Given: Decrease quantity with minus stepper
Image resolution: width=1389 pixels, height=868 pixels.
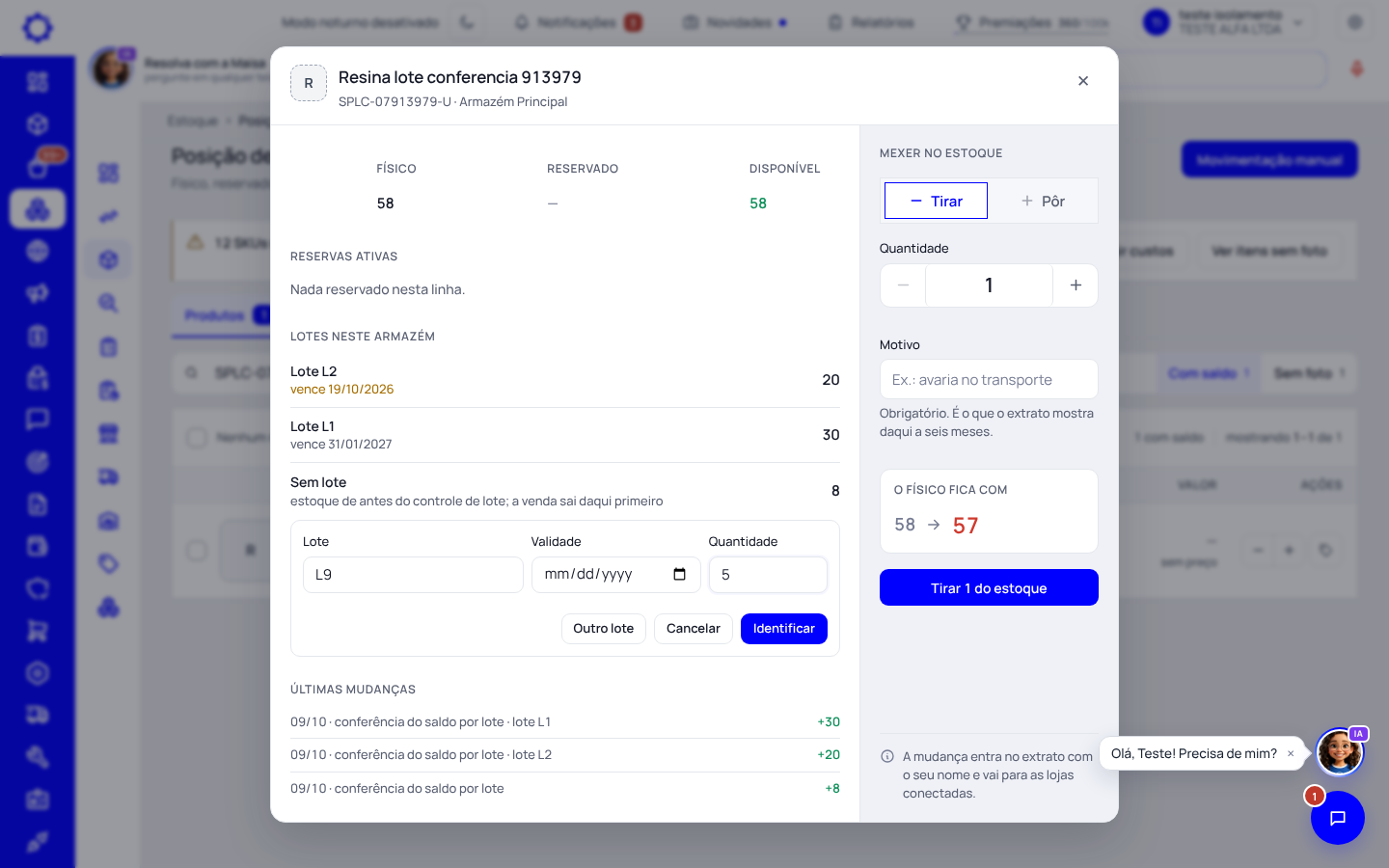Looking at the screenshot, I should tap(903, 285).
